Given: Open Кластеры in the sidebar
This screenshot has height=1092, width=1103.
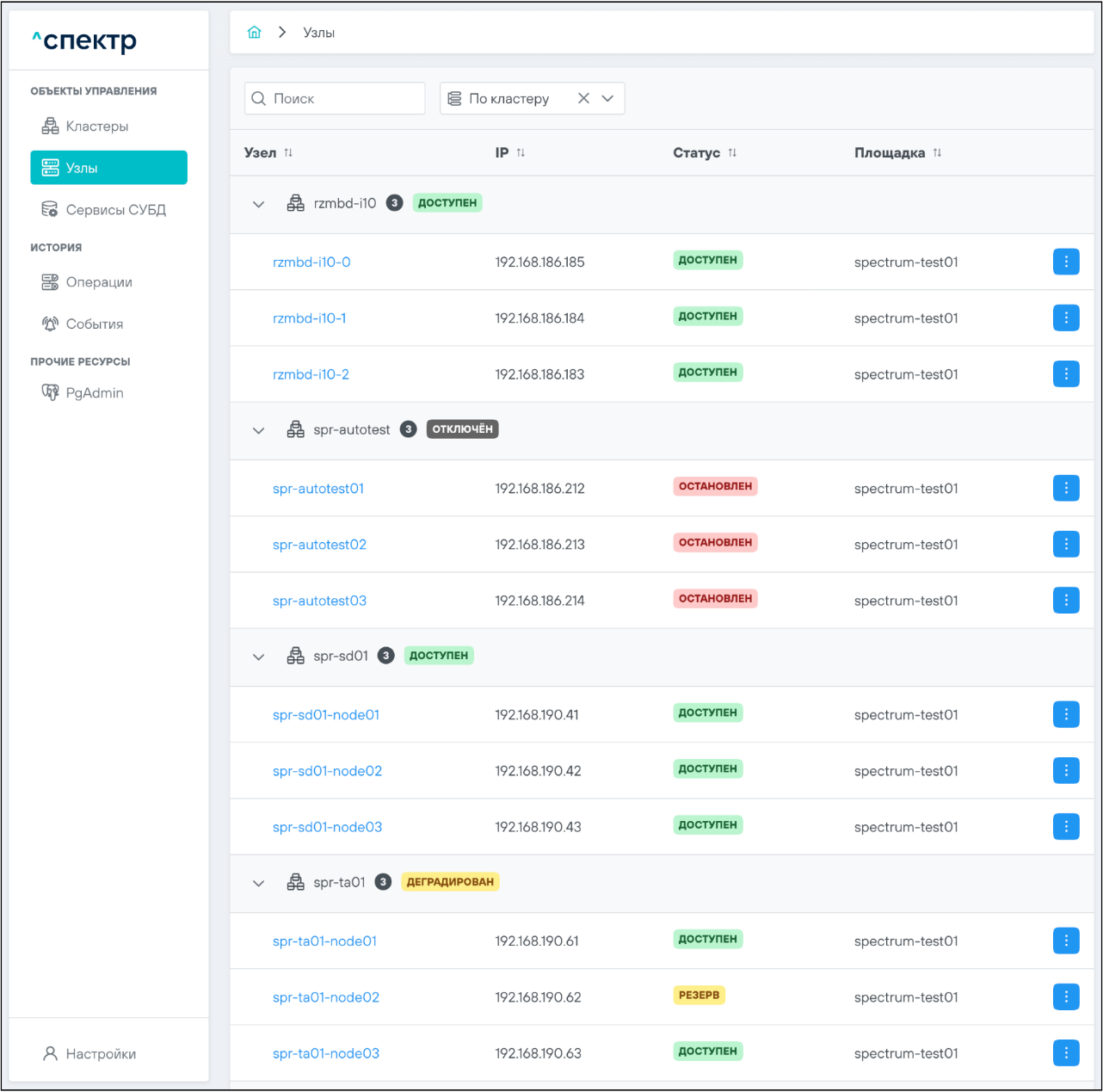Looking at the screenshot, I should click(x=96, y=126).
